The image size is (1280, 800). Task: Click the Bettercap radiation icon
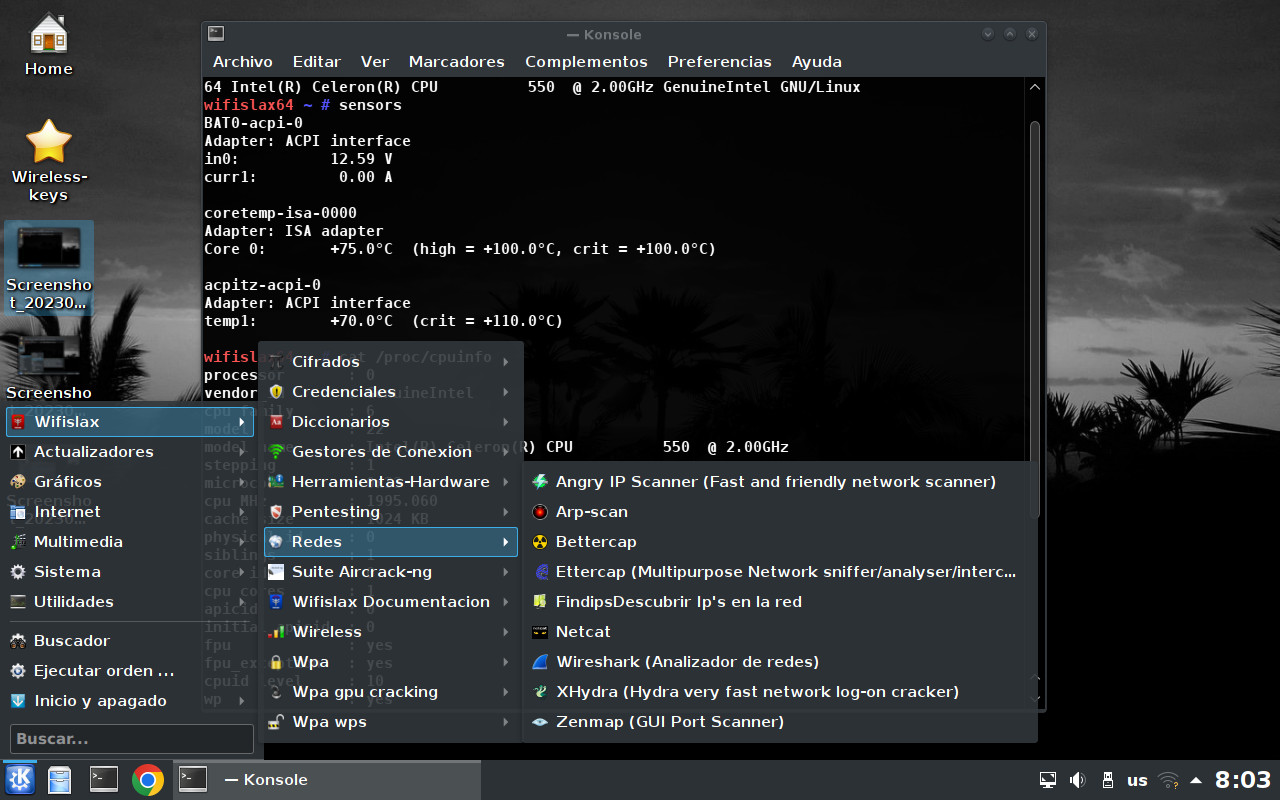tap(540, 542)
